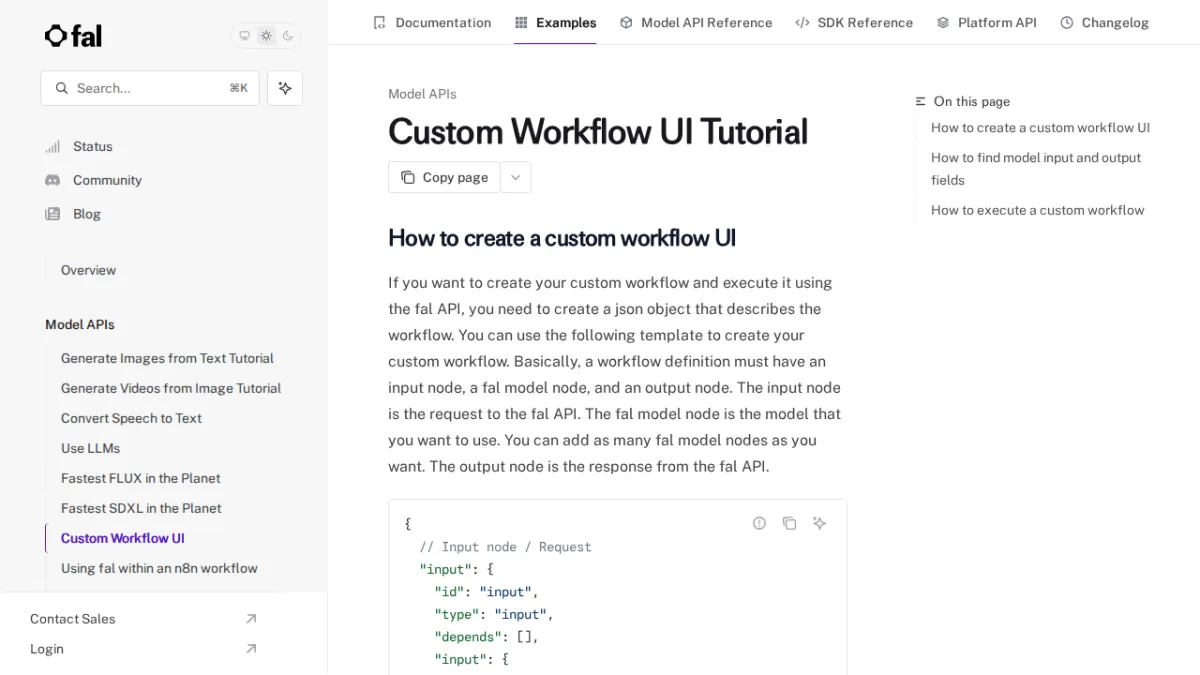Click the Copy page button
Viewport: 1200px width, 675px height.
[x=444, y=177]
